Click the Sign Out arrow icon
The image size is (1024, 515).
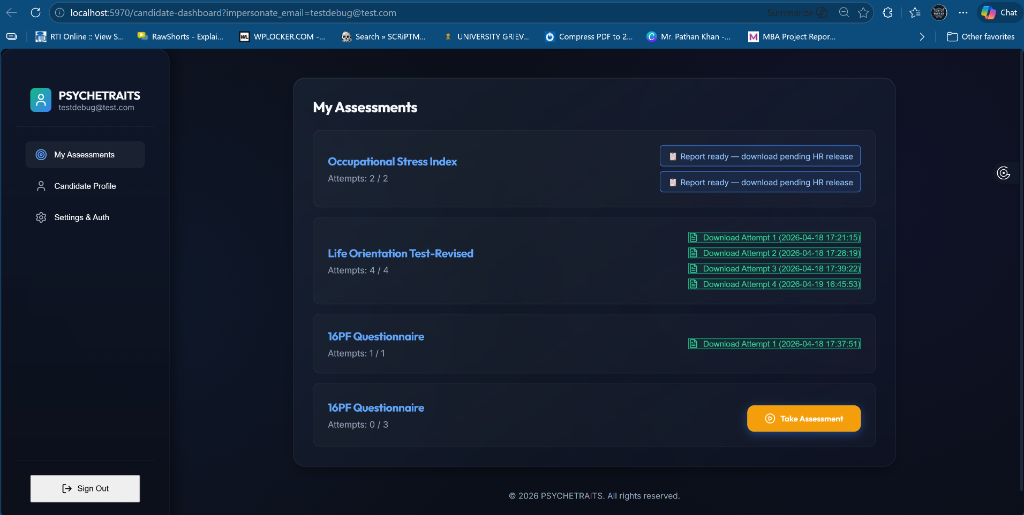[x=67, y=488]
